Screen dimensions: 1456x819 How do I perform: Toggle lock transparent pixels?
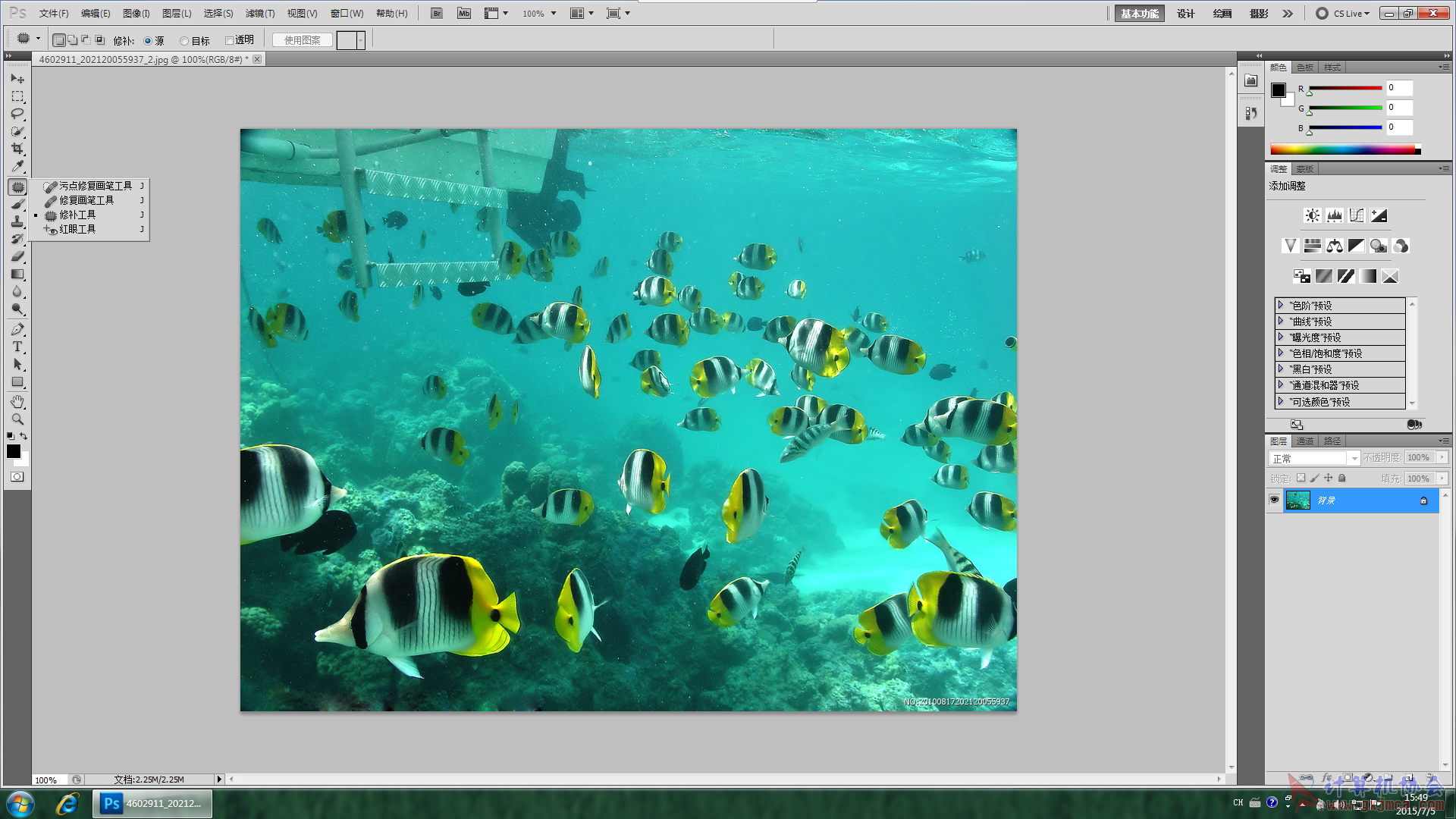pyautogui.click(x=1301, y=479)
